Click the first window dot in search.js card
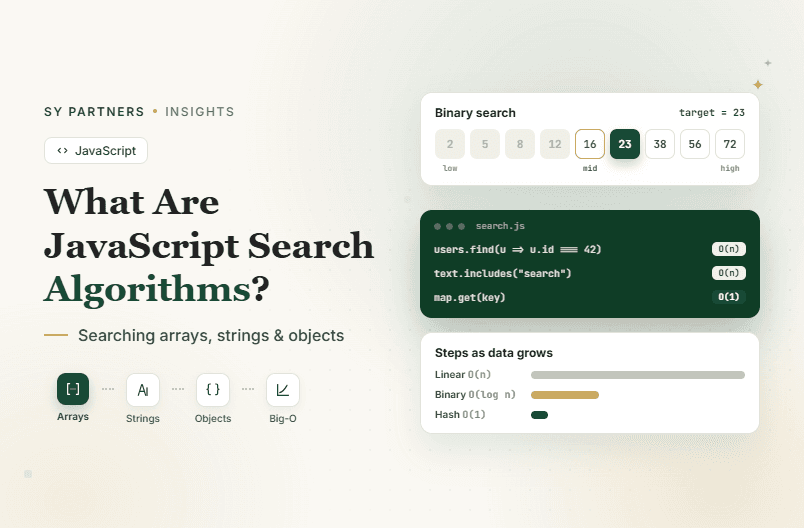The image size is (804, 528). pos(437,226)
